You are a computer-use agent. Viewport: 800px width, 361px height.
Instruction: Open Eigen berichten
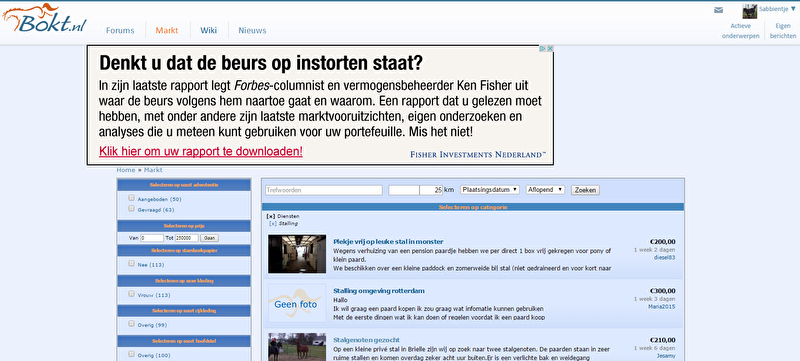[x=783, y=31]
